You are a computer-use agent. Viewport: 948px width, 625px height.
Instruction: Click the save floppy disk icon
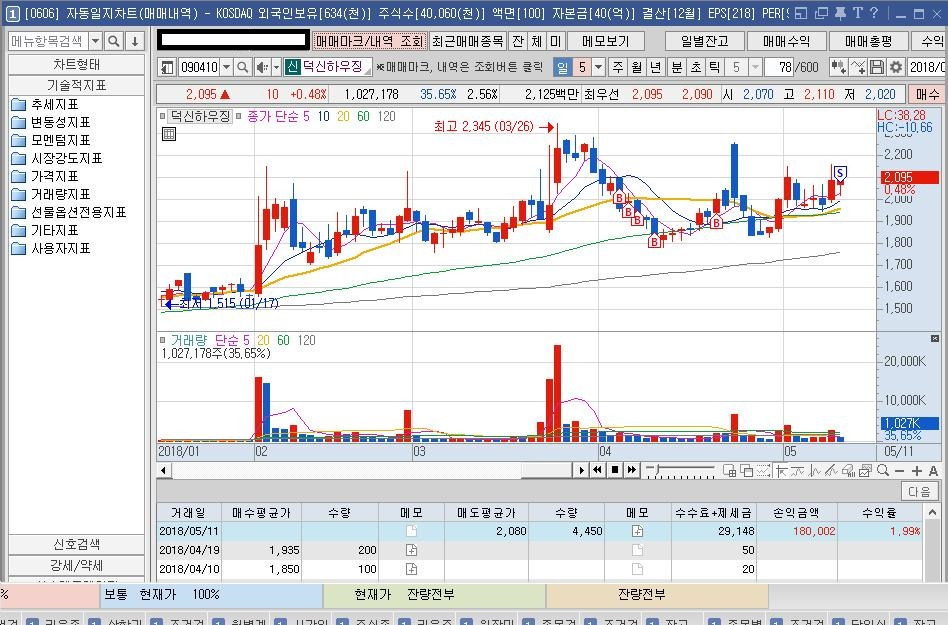877,67
